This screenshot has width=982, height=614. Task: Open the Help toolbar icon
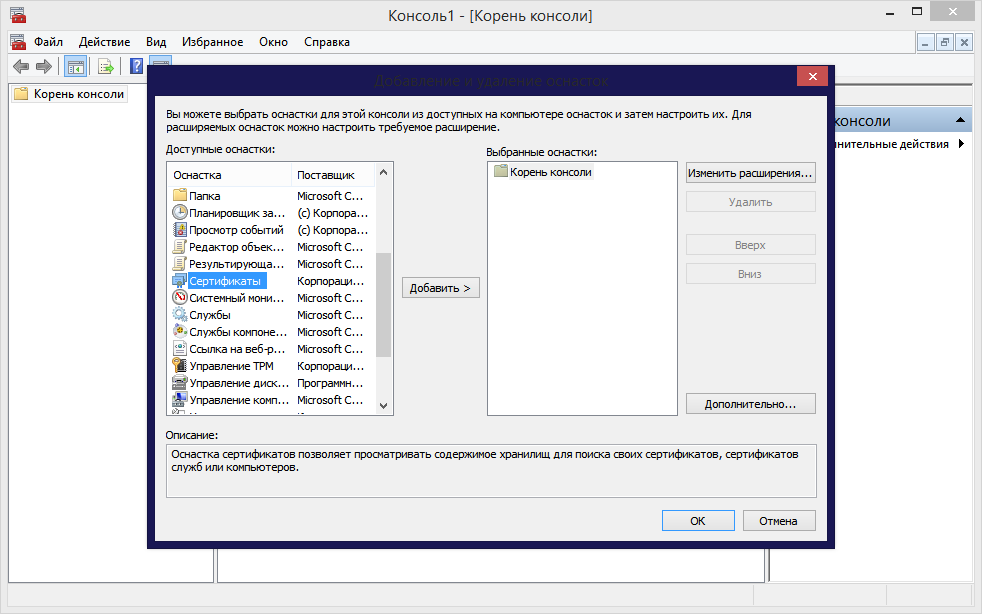point(136,66)
